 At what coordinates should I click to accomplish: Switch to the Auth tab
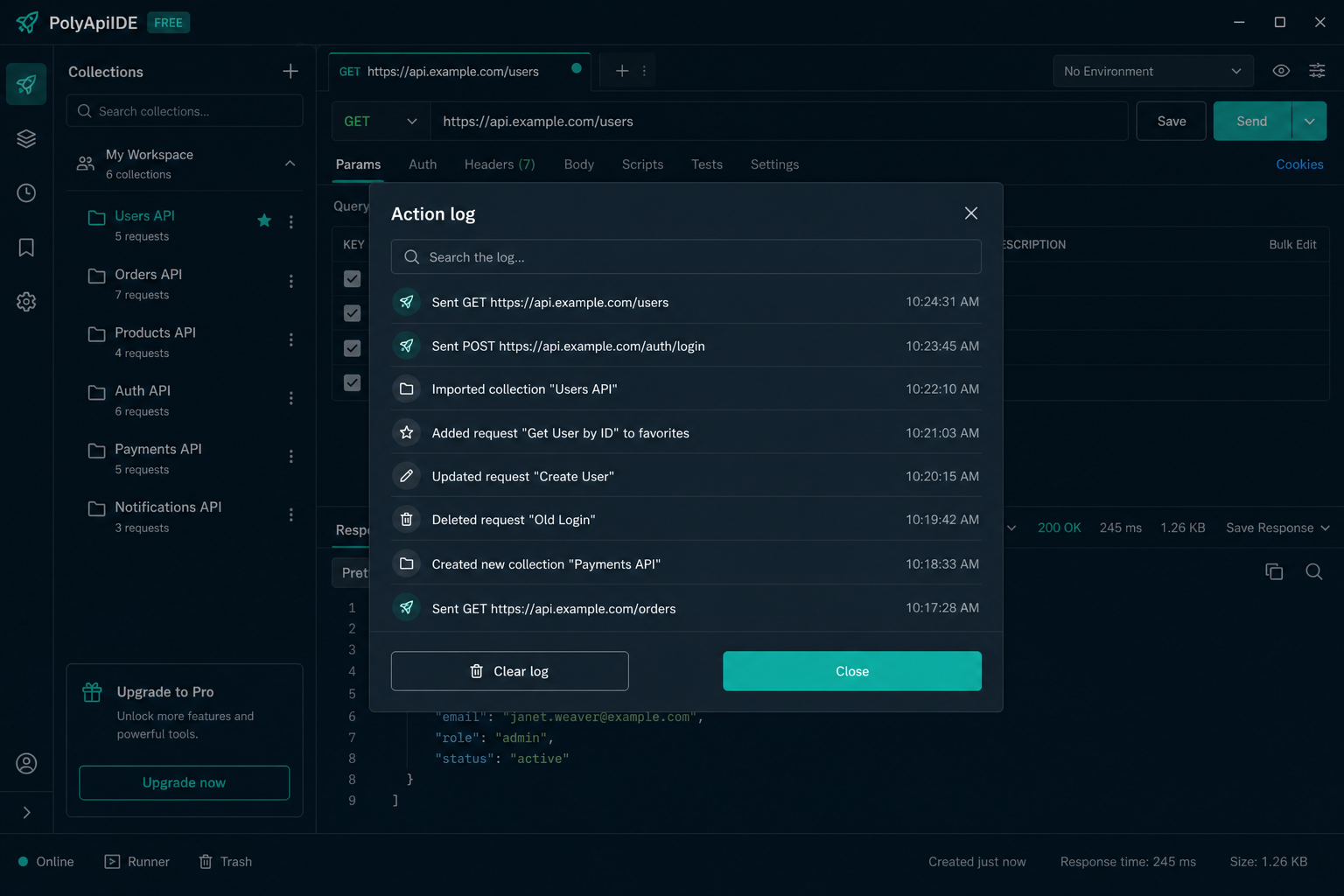point(423,164)
